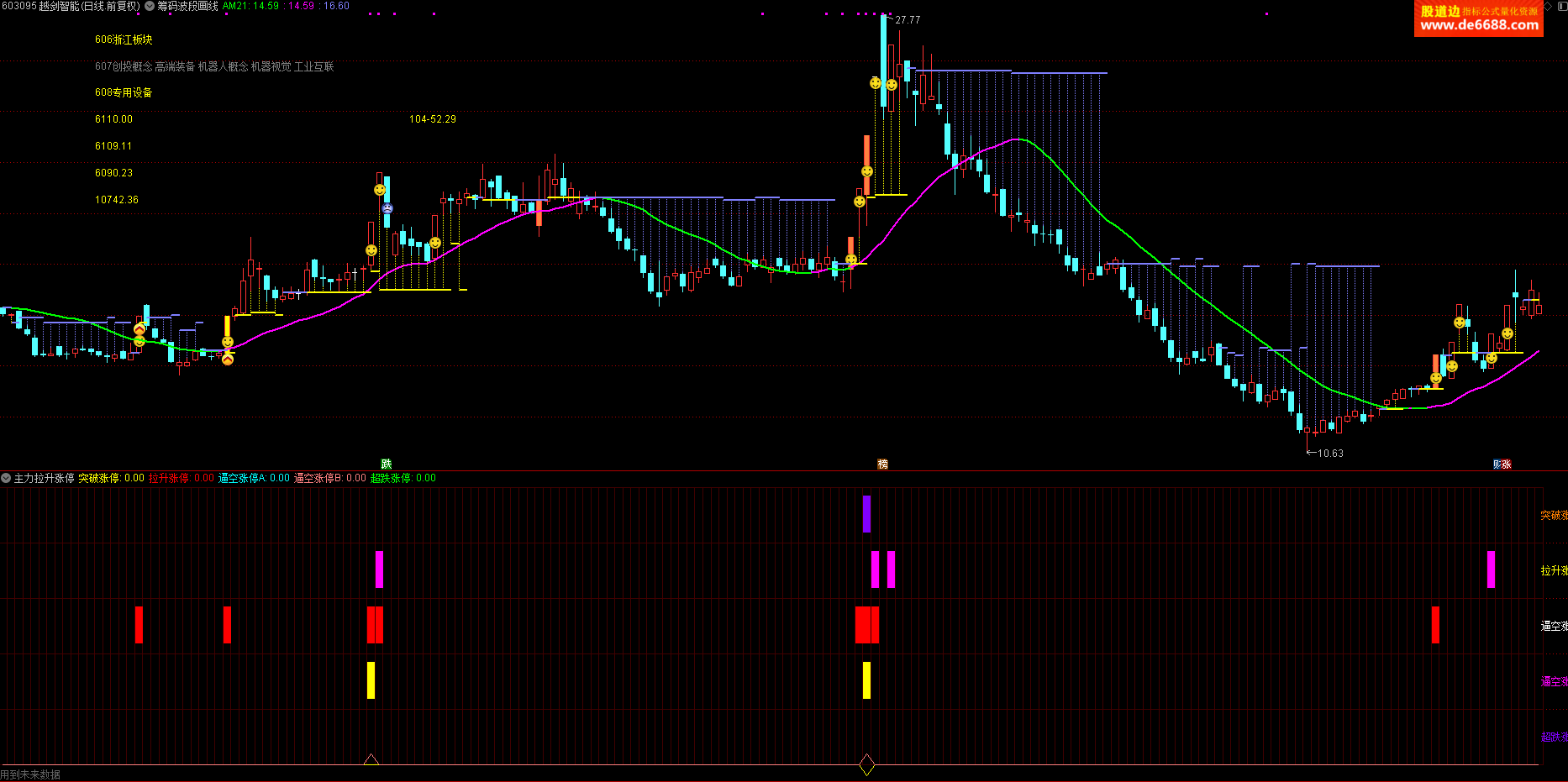Screen dimensions: 1568x782
Task: Click the yellow signal bar below the purple bar
Action: 866,680
